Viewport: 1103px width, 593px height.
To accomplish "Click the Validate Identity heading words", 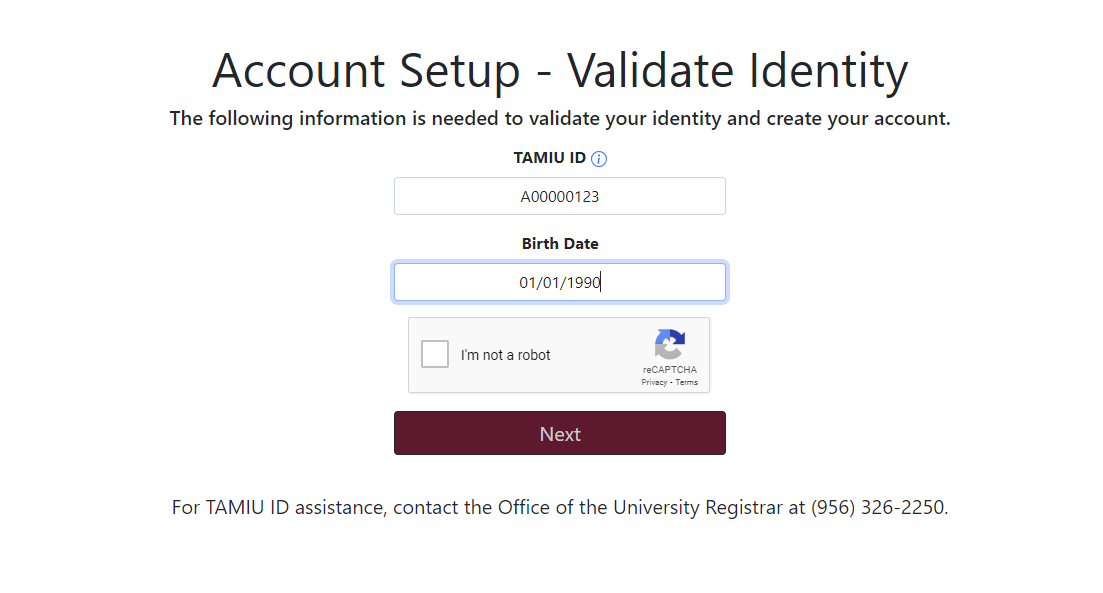I will pyautogui.click(x=738, y=71).
